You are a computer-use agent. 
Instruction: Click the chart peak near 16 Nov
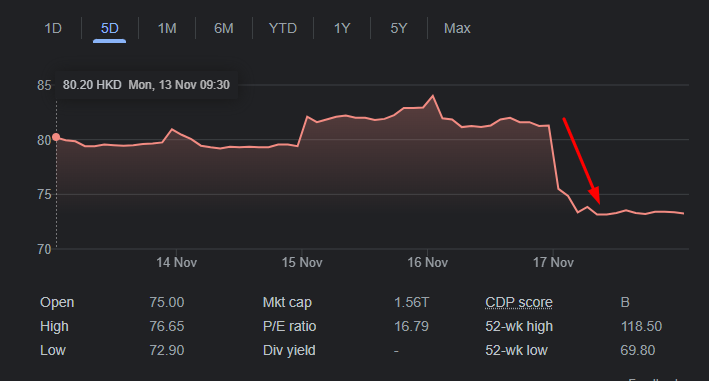[x=433, y=95]
